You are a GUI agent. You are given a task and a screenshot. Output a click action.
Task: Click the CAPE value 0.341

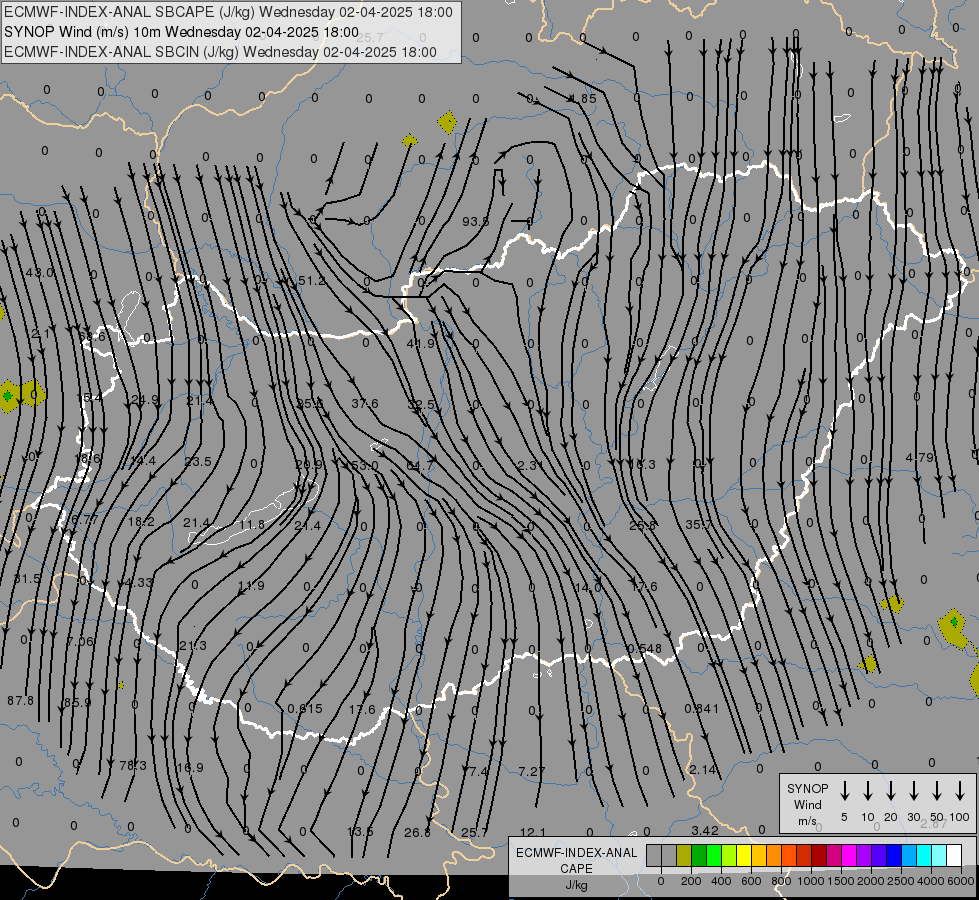click(x=701, y=709)
